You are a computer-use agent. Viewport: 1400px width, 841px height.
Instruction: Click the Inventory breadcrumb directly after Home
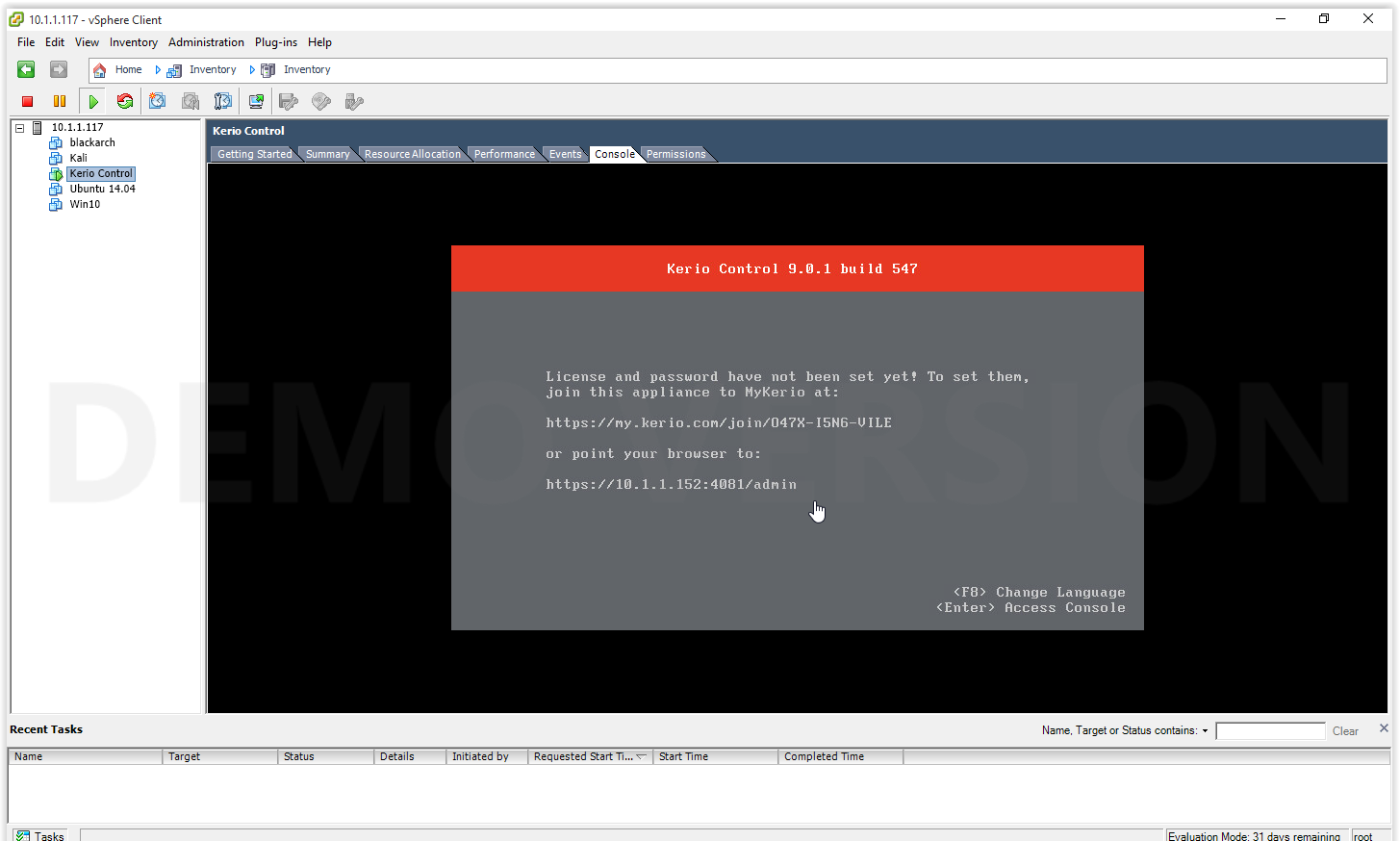click(213, 69)
